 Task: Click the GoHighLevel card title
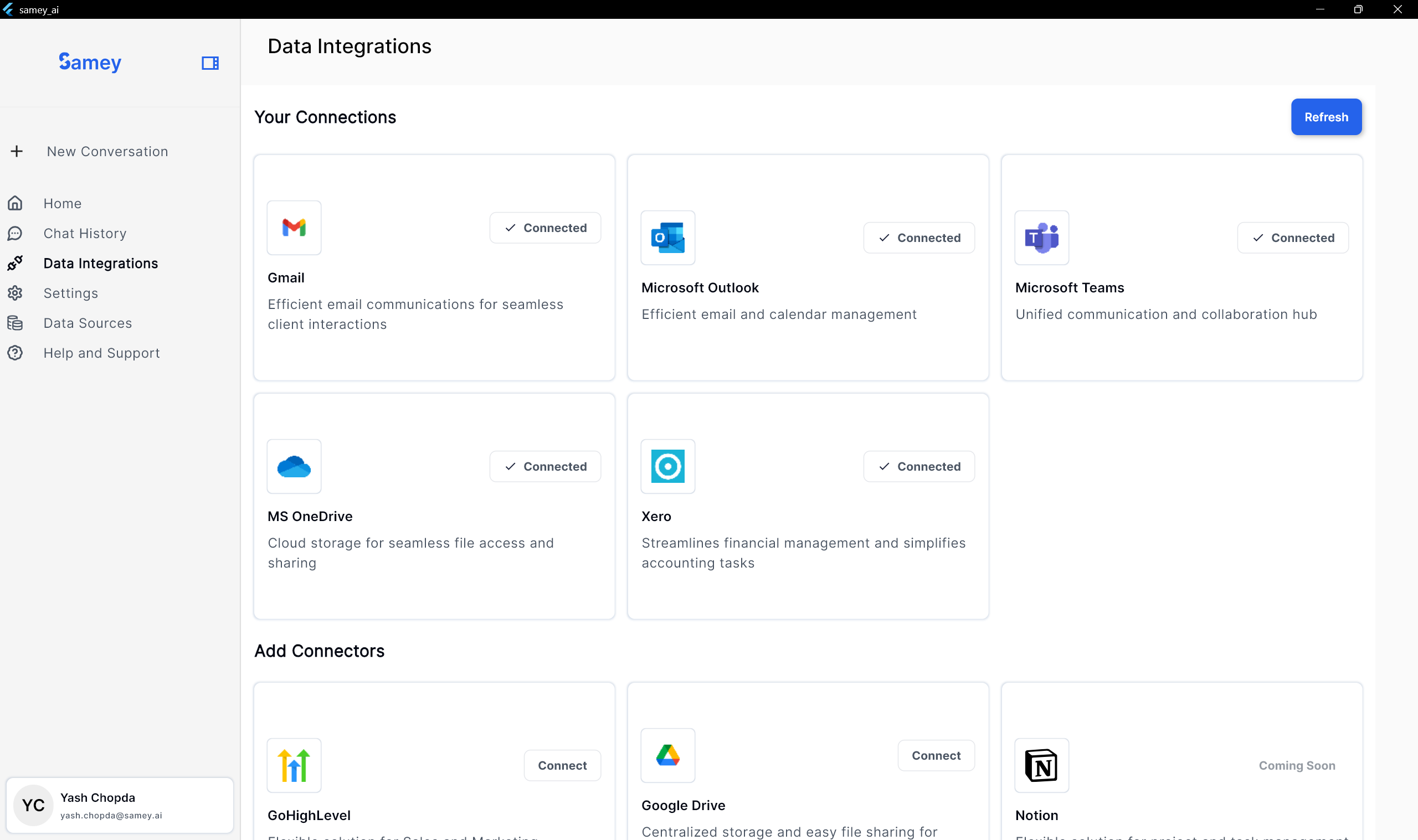pyautogui.click(x=309, y=815)
